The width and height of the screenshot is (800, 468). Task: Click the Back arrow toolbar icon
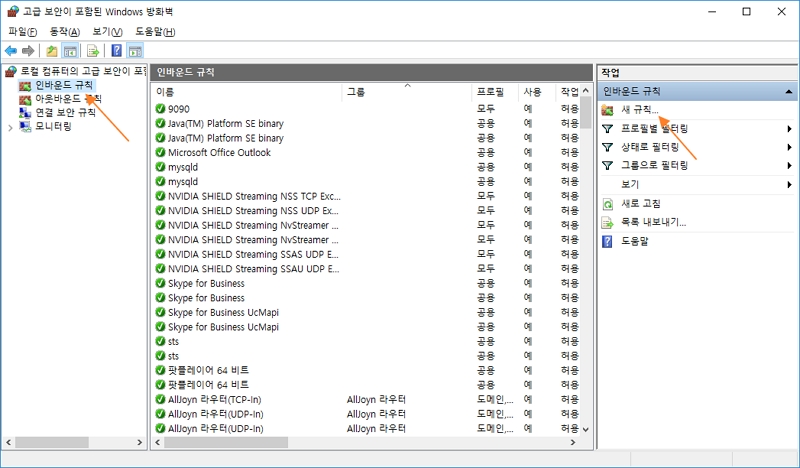[x=11, y=51]
